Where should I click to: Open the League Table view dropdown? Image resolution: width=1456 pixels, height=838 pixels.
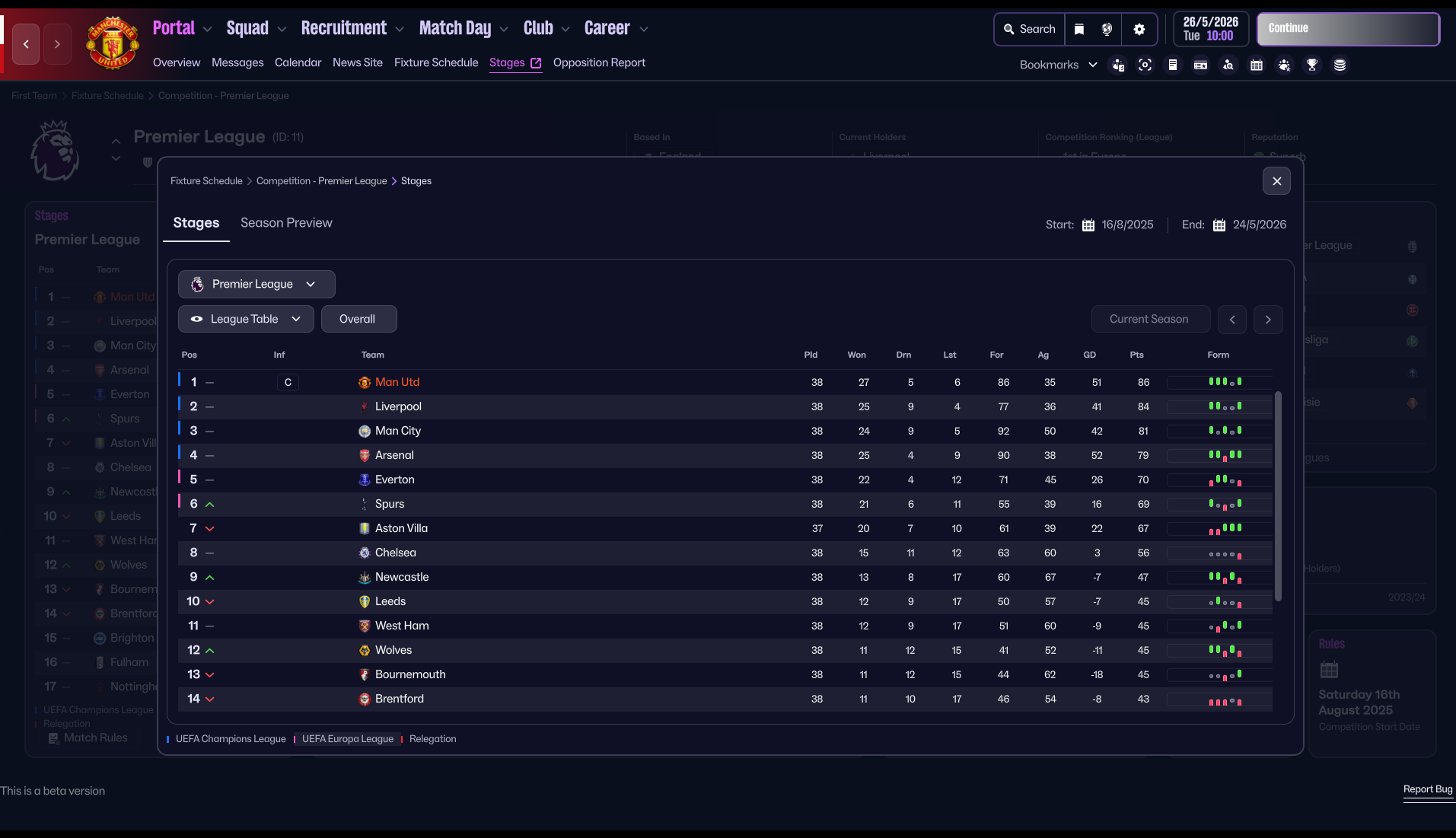(x=245, y=320)
